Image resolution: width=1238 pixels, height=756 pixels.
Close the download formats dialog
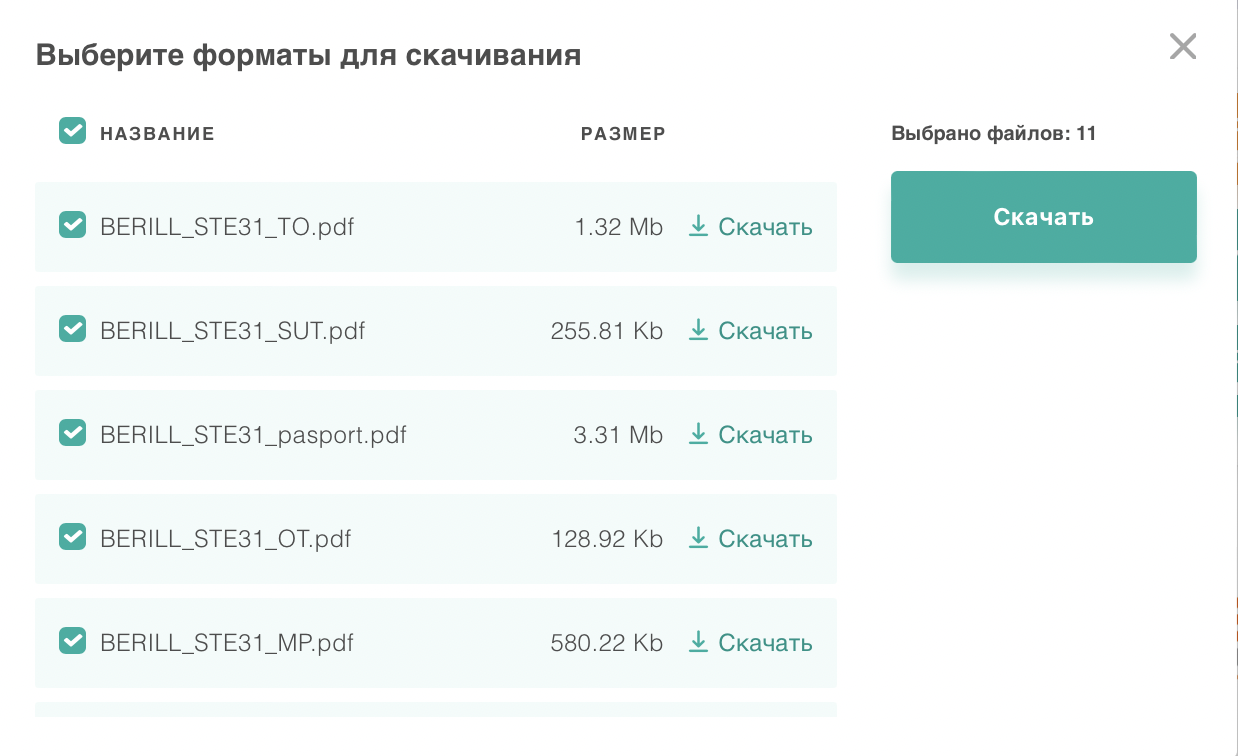1183,46
